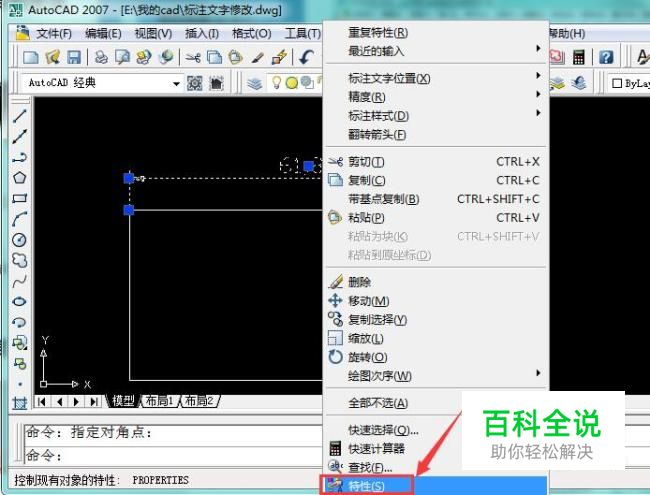The image size is (650, 495).
Task: Select the Ellipse tool
Action: click(19, 301)
